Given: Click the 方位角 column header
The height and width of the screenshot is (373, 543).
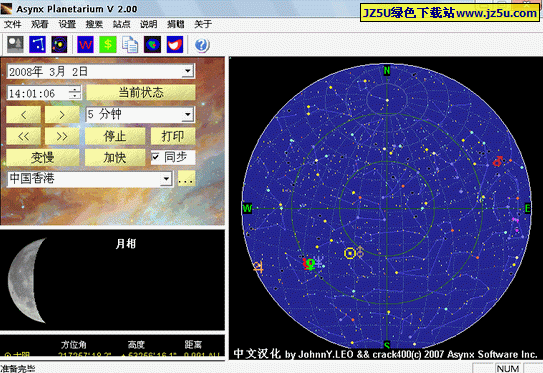Looking at the screenshot, I should pos(74,344).
